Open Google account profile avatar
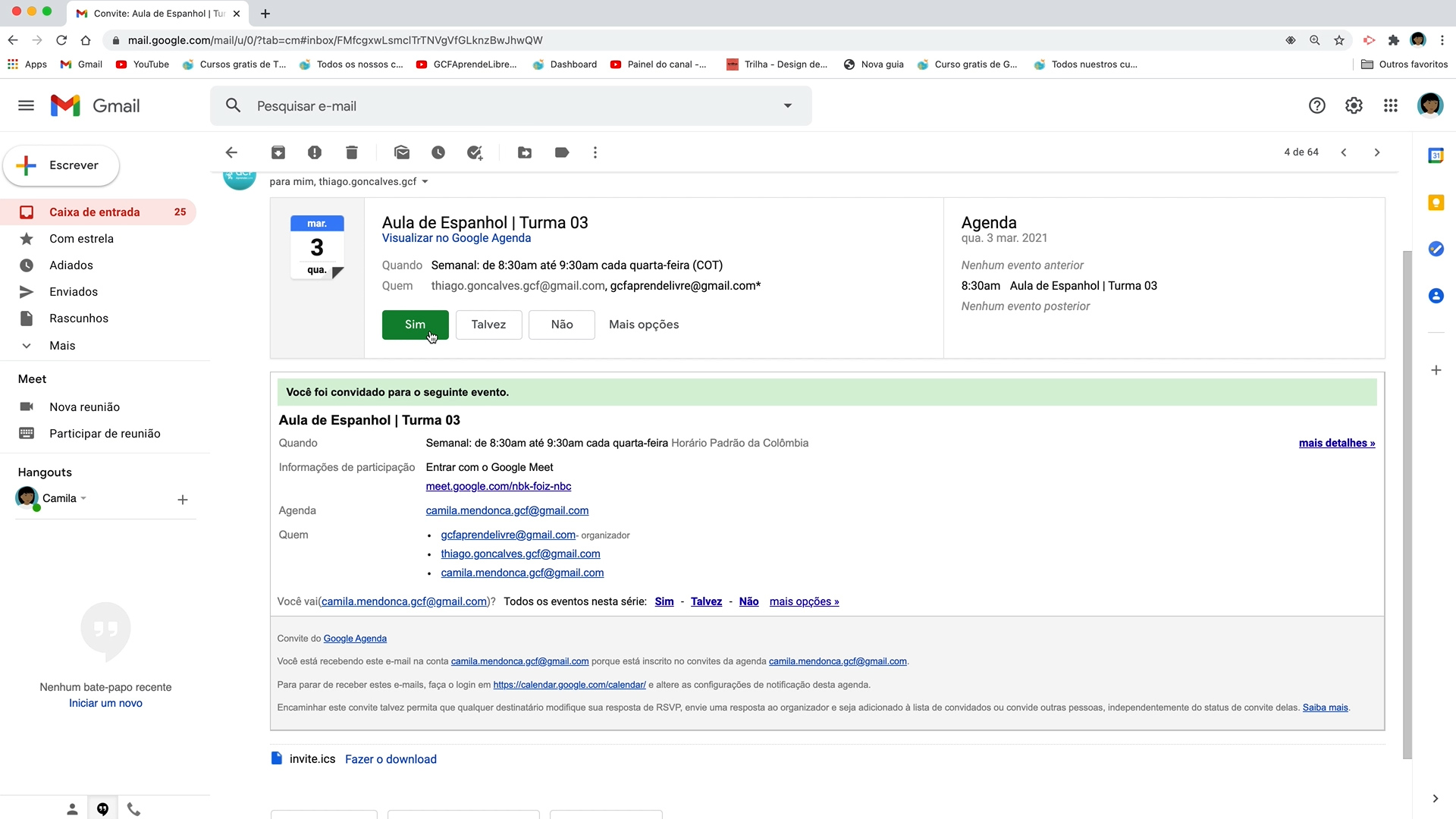 (x=1430, y=105)
